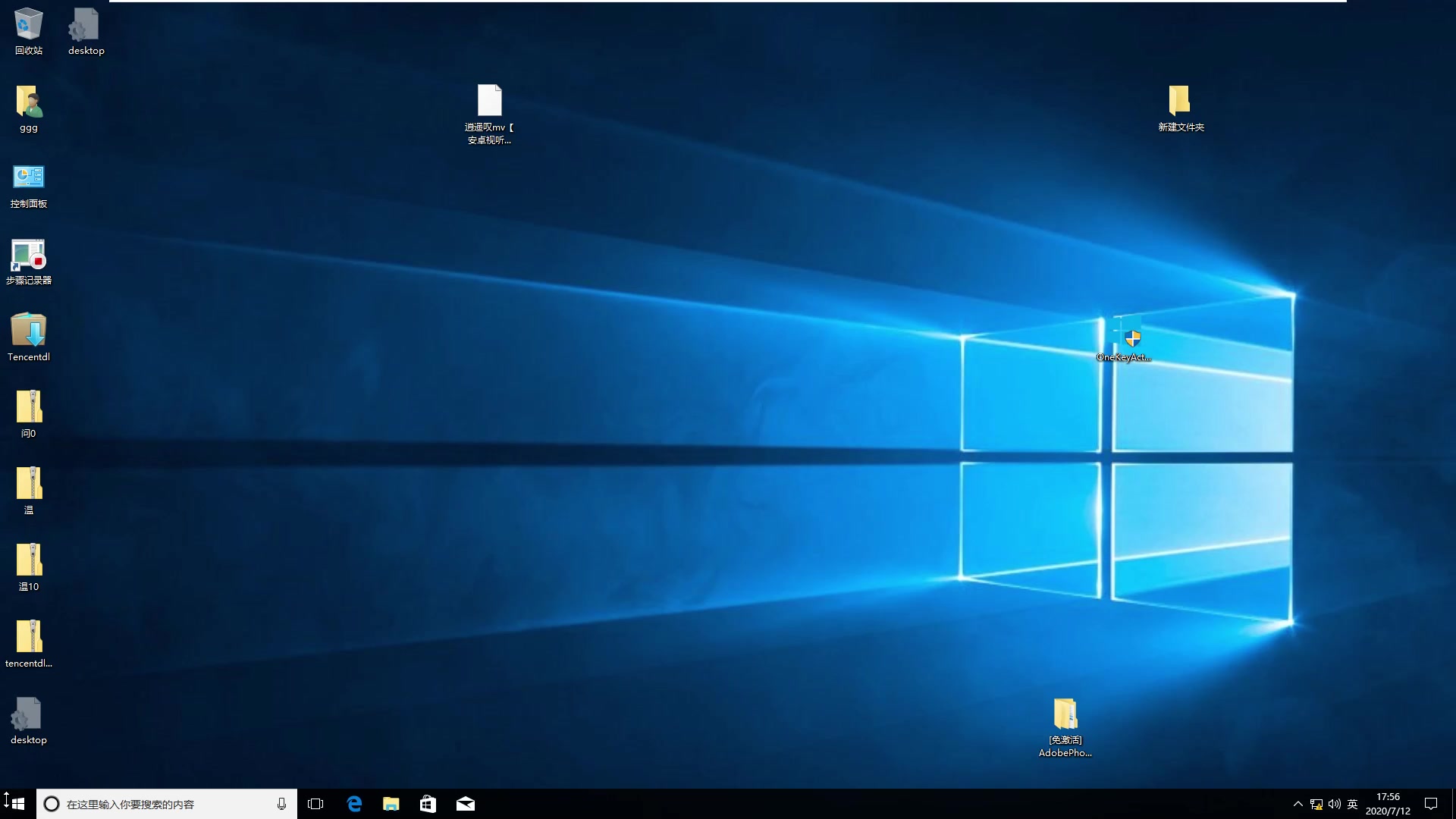Expand hidden tray icons with the chevron
This screenshot has height=819, width=1456.
1298,804
